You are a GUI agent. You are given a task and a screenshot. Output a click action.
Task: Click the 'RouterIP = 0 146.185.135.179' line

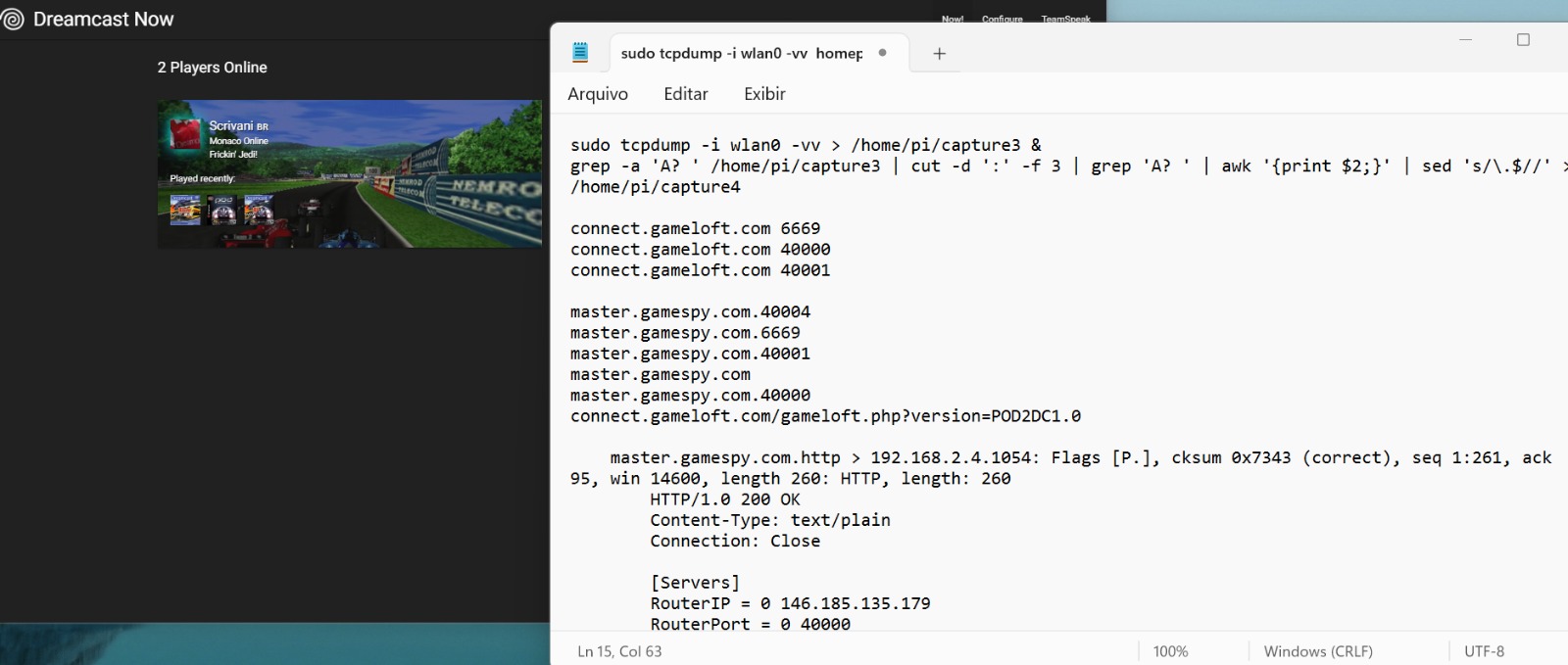790,603
